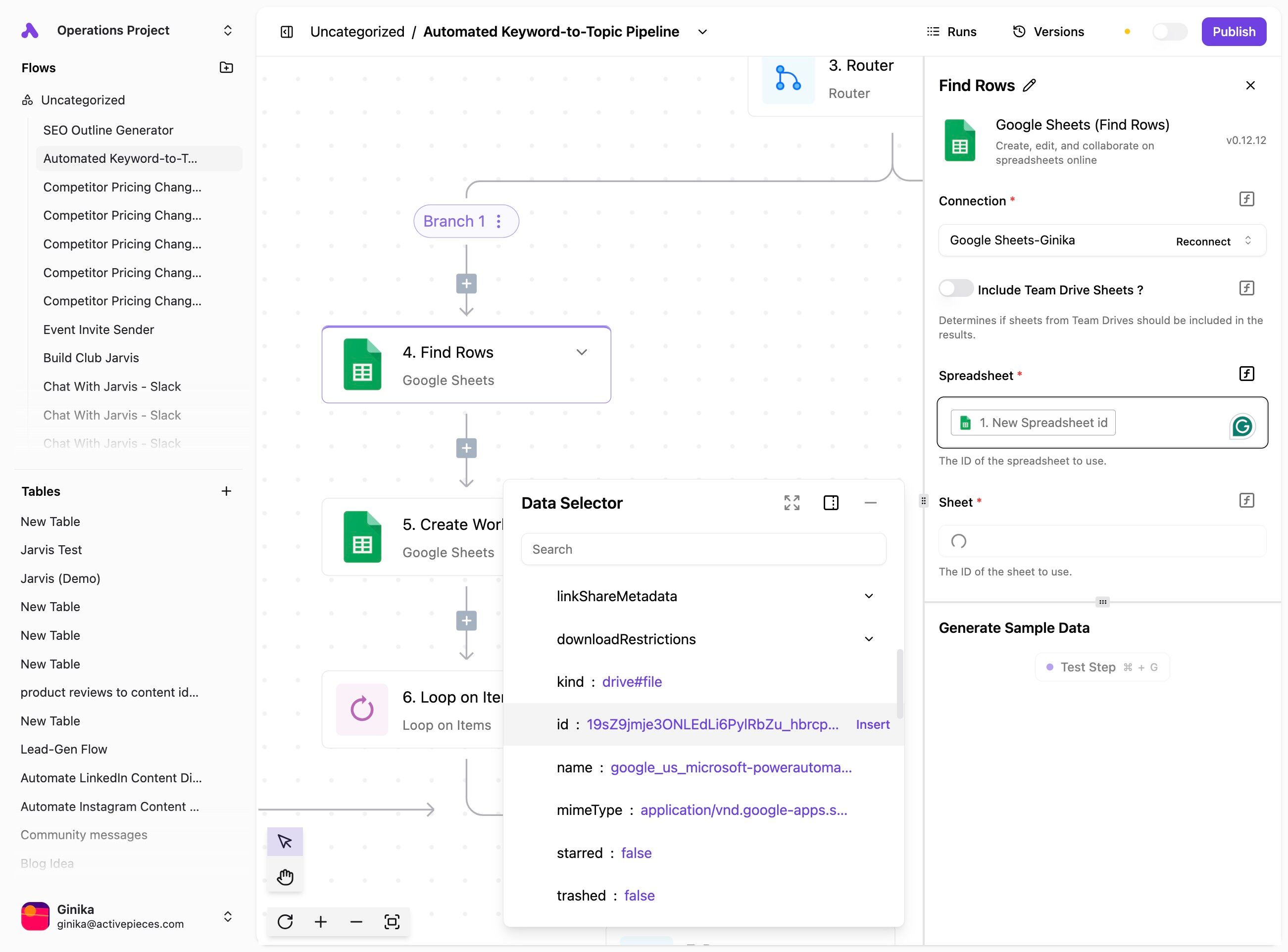Screen dimensions: 1288x952
Task: Dock Data Selector to side panel
Action: pyautogui.click(x=831, y=503)
